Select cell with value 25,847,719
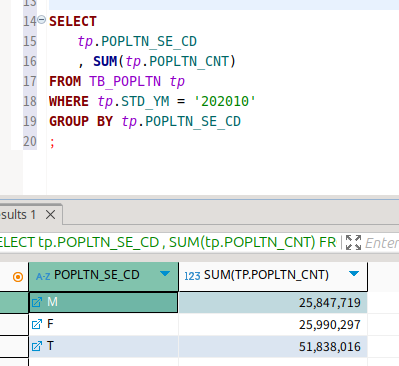 (273, 303)
